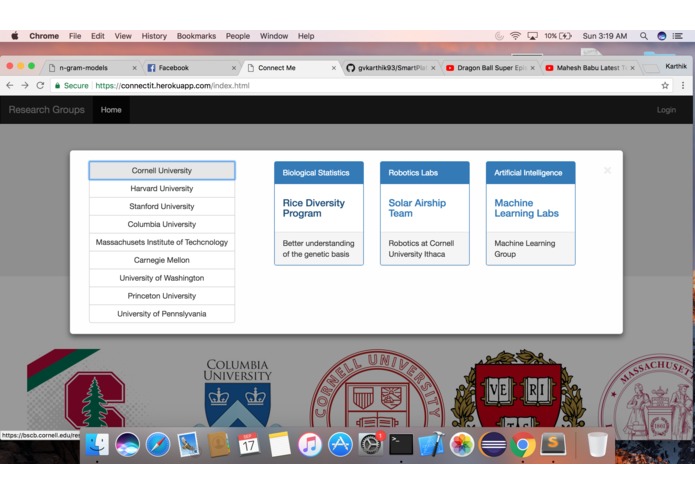Image resolution: width=695 pixels, height=494 pixels.
Task: Click the Karthik profile button in Chrome
Action: click(x=675, y=66)
